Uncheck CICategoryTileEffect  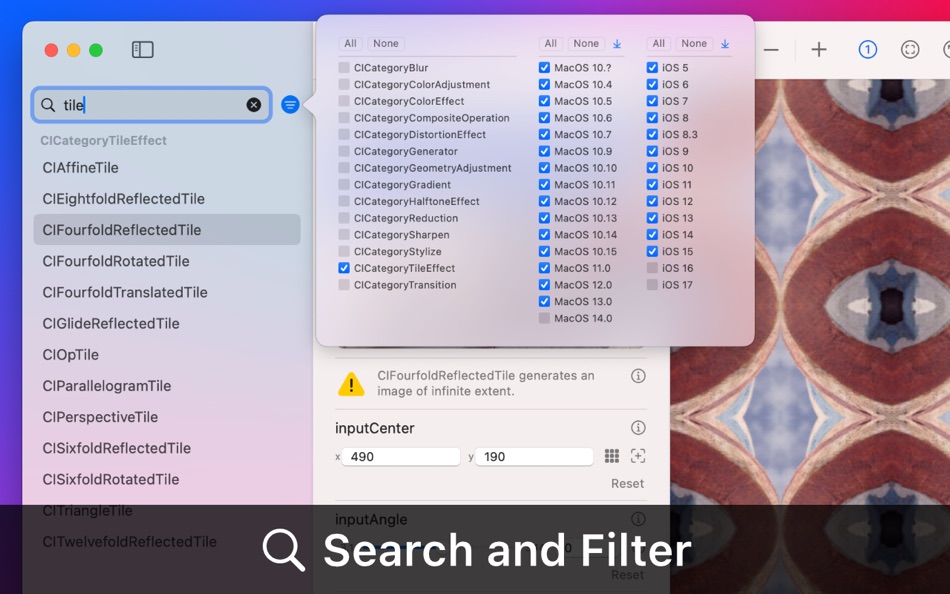pos(344,268)
